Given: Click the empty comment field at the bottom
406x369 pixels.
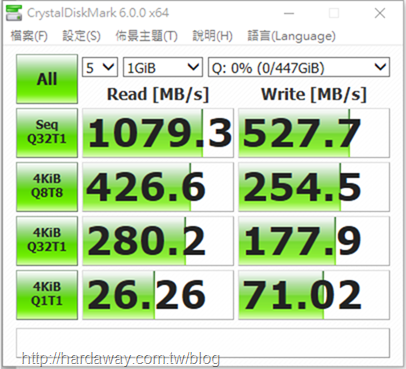Looking at the screenshot, I should (203, 343).
